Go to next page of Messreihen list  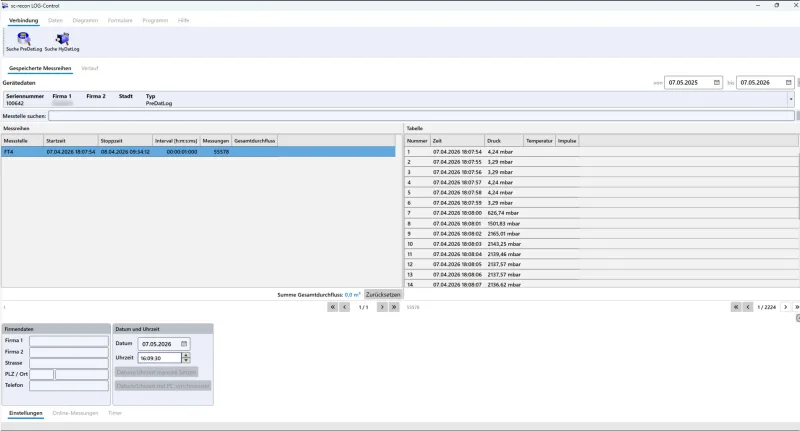[x=382, y=307]
